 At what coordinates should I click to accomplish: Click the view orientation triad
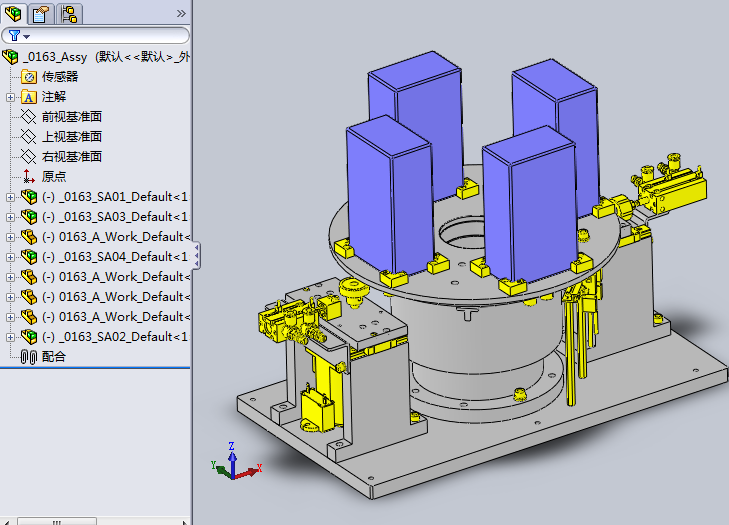point(235,461)
